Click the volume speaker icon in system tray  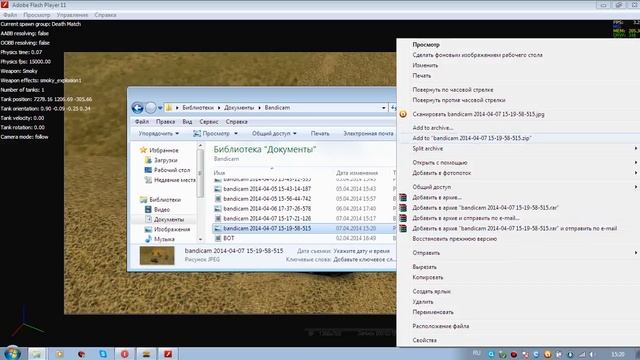pos(592,354)
